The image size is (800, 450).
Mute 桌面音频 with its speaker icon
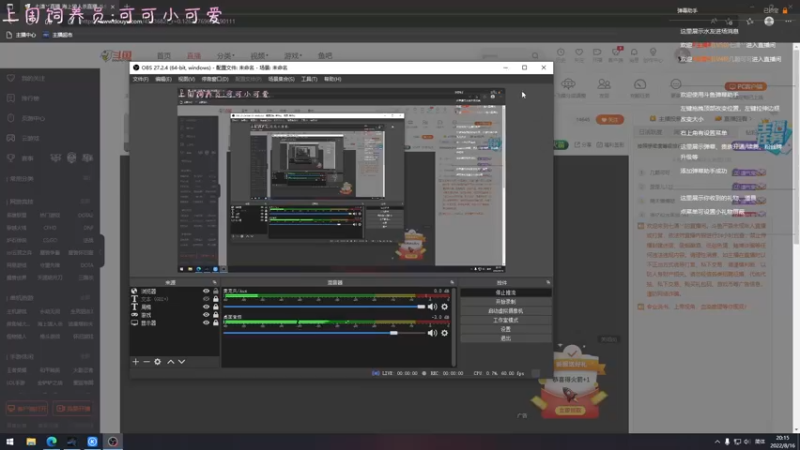pos(433,333)
